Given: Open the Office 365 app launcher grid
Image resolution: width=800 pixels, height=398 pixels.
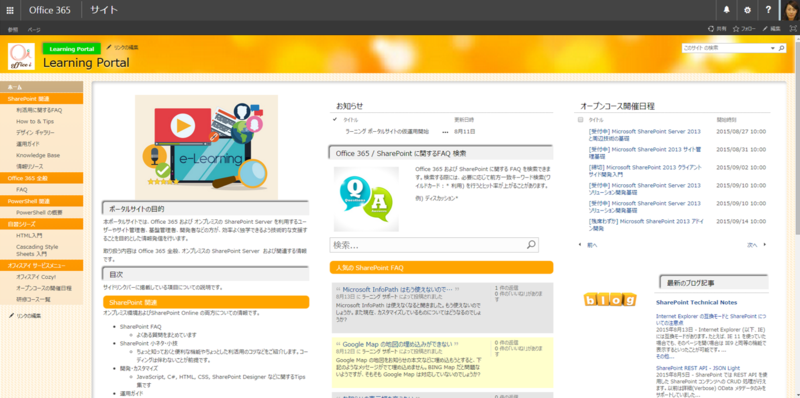Looking at the screenshot, I should point(10,10).
